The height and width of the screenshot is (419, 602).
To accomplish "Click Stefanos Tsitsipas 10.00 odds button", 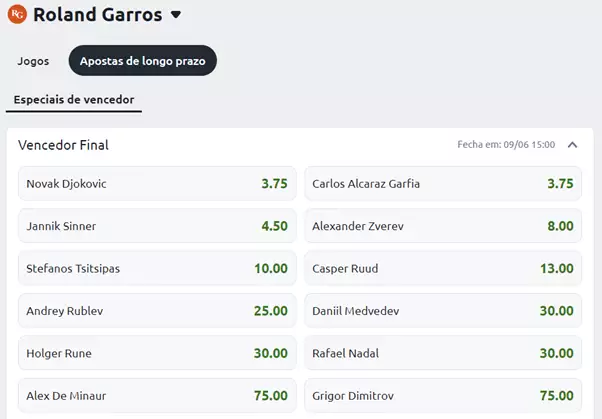I will point(157,268).
